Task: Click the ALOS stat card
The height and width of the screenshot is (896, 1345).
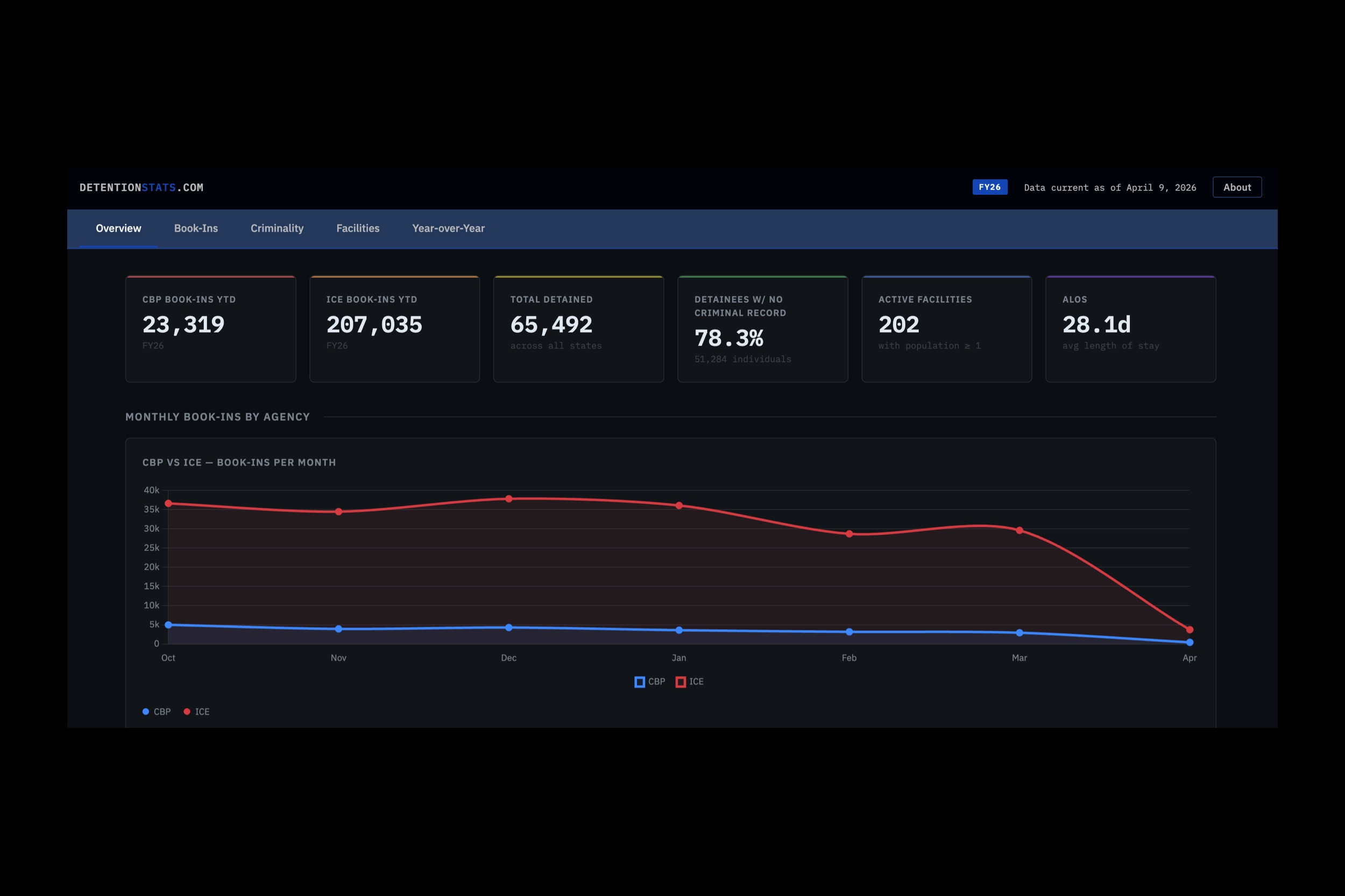Action: pos(1130,329)
